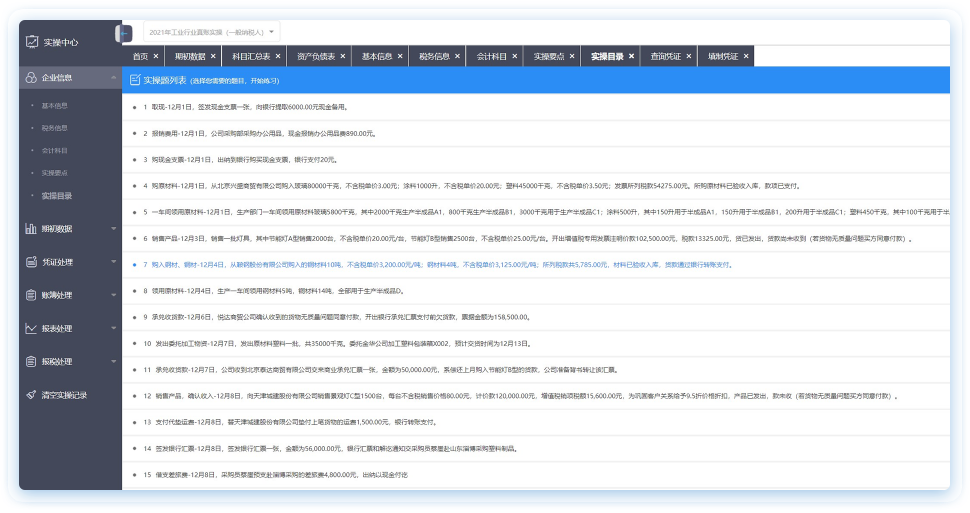Expand the 凭证处理 sidebar menu arrow
The image size is (970, 513).
pyautogui.click(x=113, y=262)
